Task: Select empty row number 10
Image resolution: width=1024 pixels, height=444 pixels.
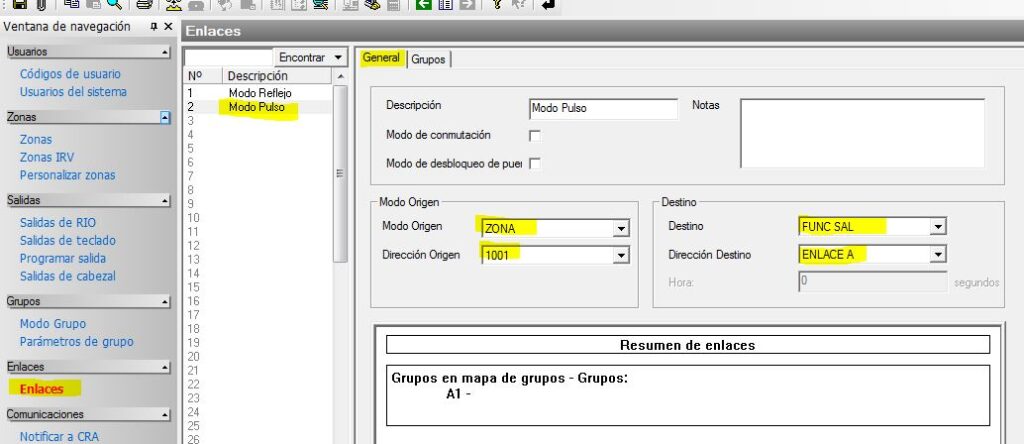Action: coord(258,218)
